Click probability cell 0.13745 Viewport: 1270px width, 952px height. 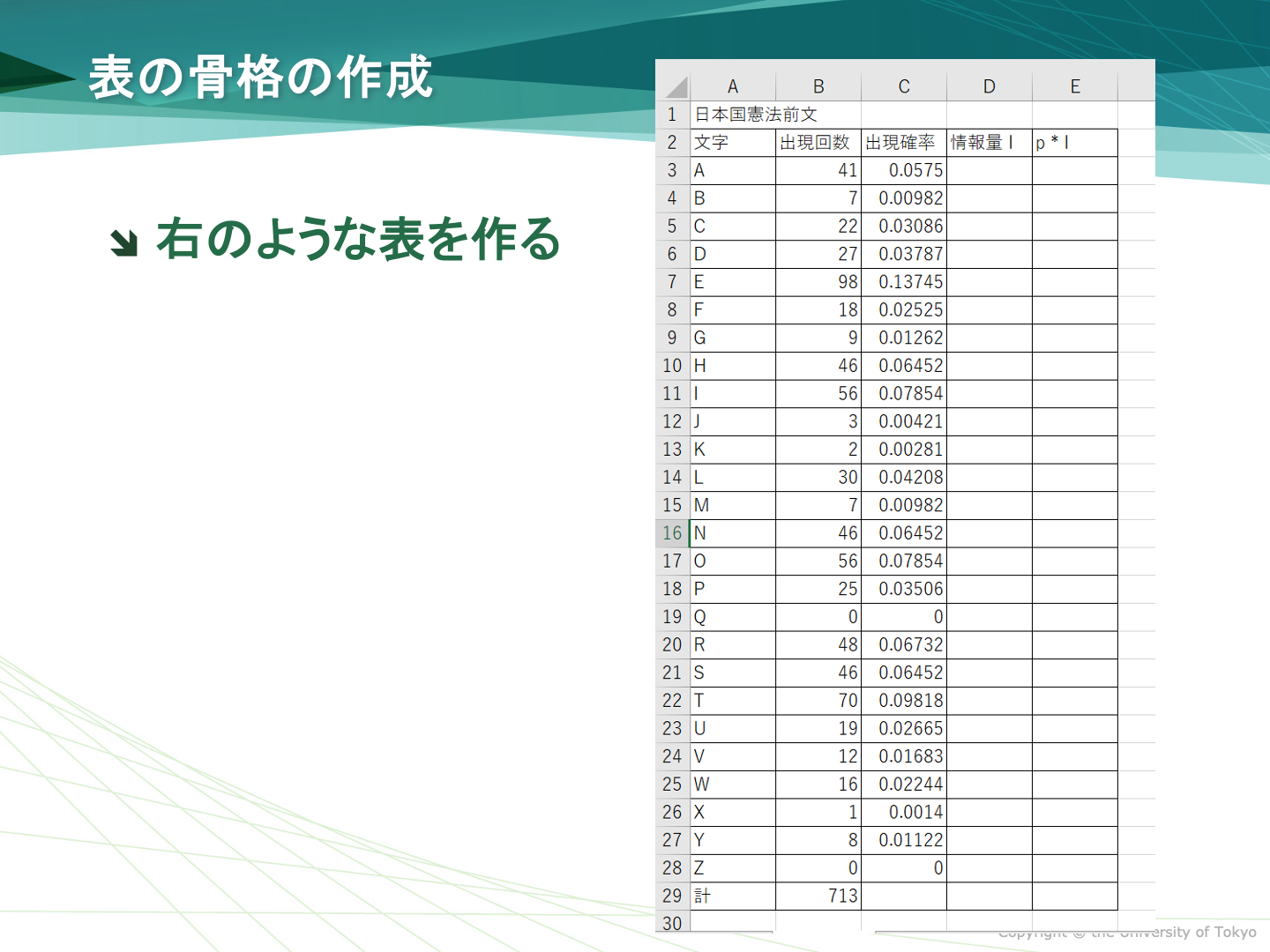pos(904,282)
